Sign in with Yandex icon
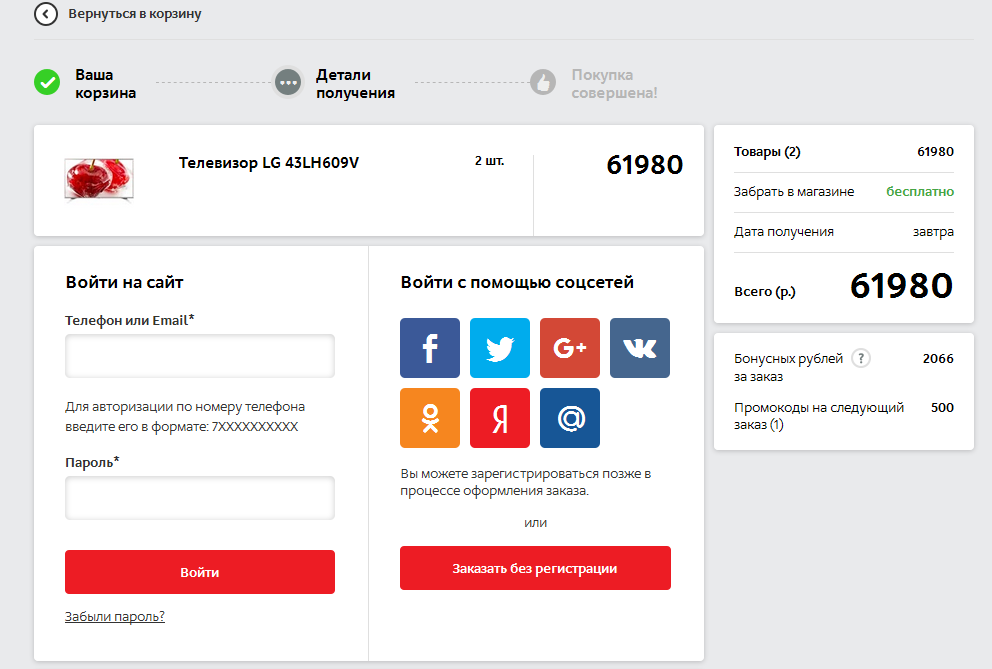 pyautogui.click(x=500, y=418)
